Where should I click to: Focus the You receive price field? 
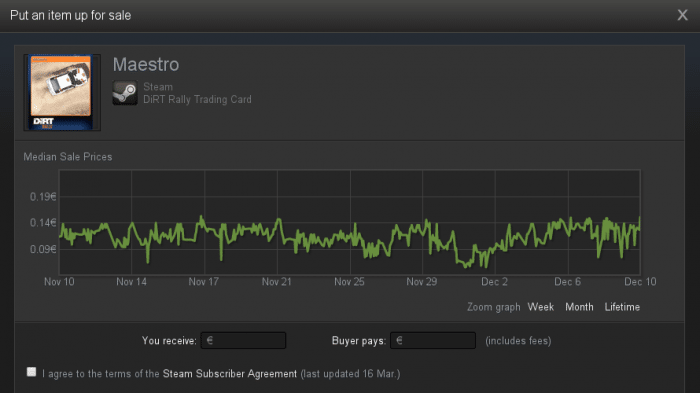pyautogui.click(x=243, y=340)
